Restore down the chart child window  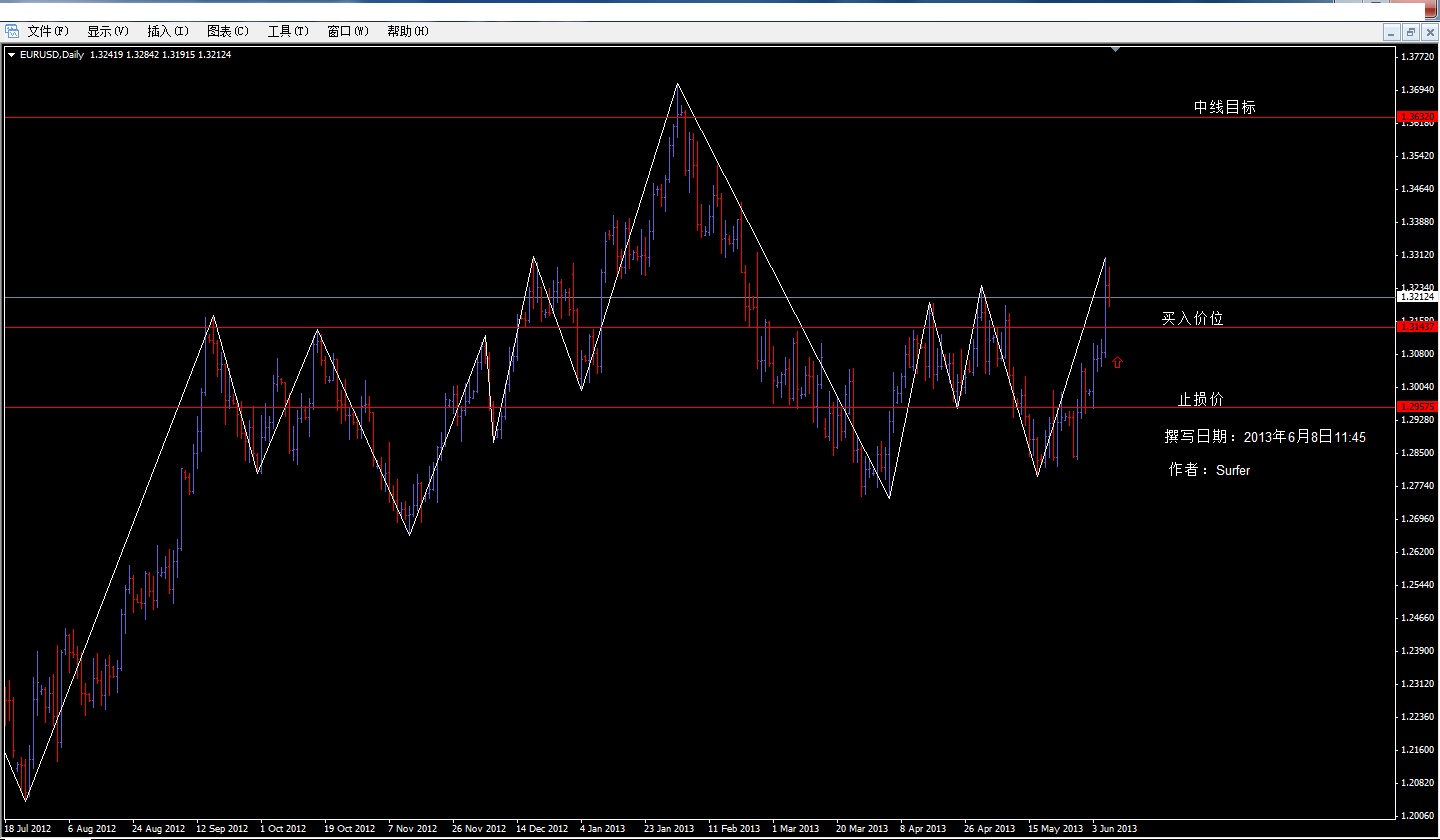1410,32
